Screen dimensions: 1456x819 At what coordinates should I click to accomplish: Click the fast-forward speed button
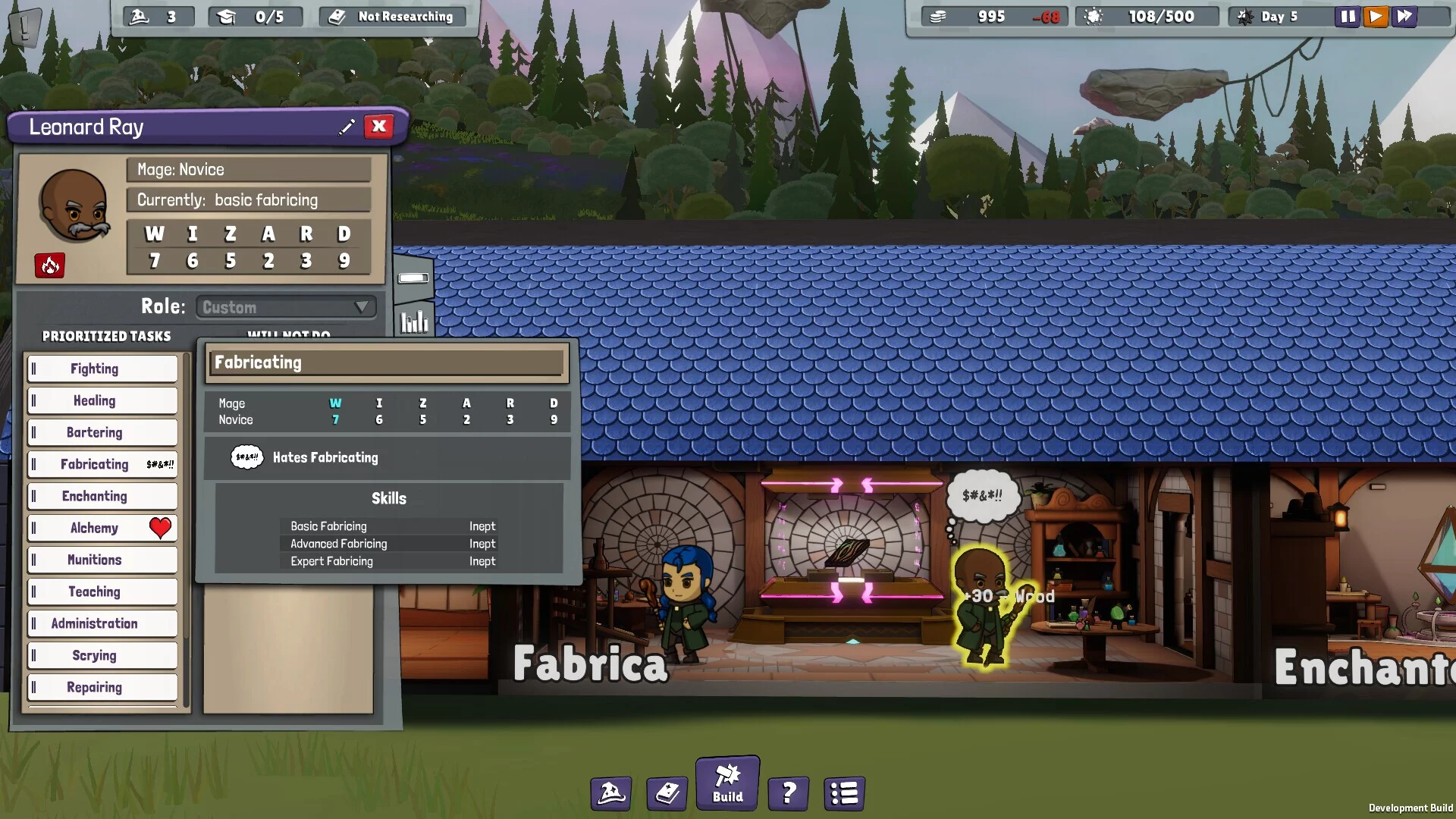click(1404, 17)
